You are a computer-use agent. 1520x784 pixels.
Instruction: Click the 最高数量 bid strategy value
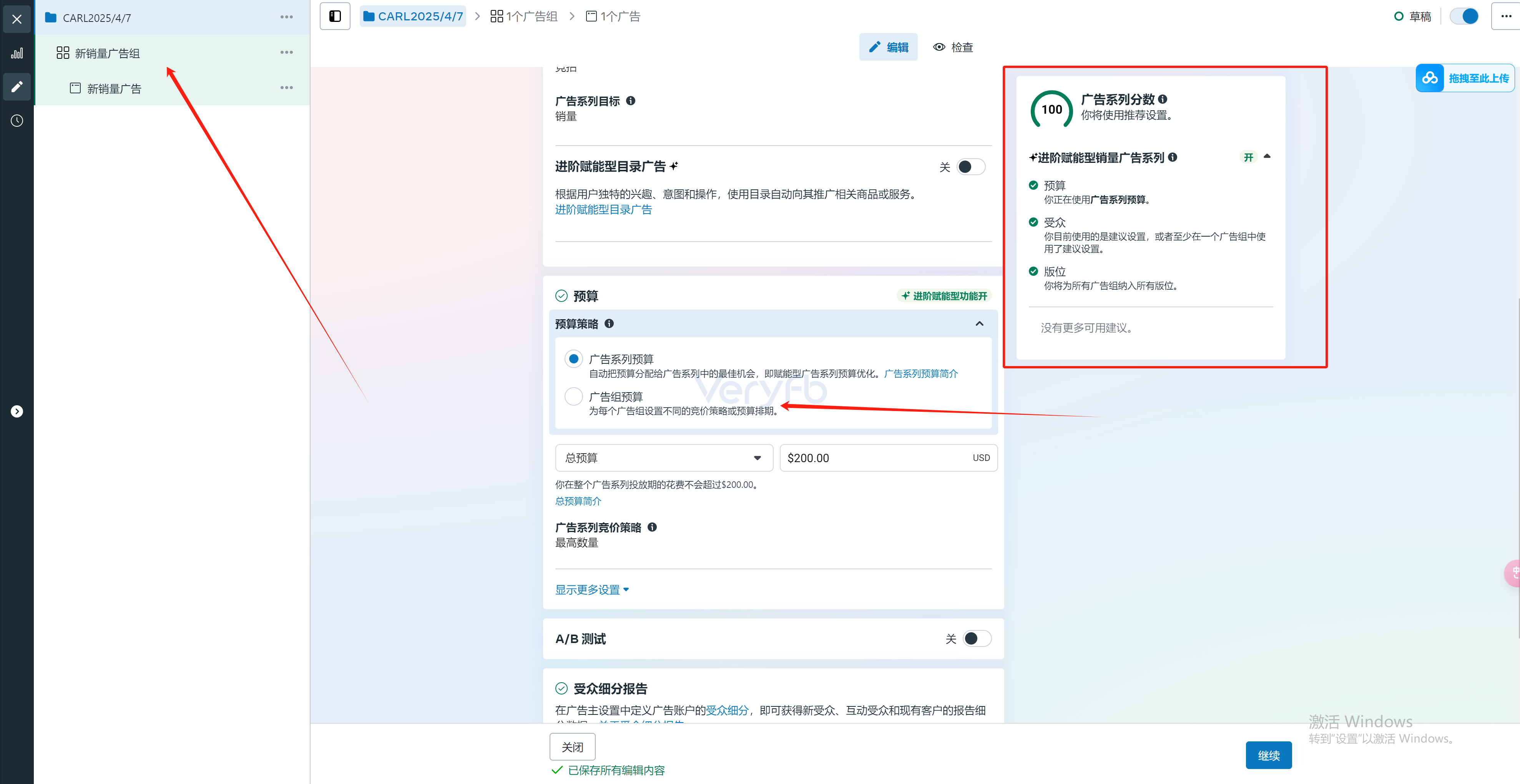(576, 542)
